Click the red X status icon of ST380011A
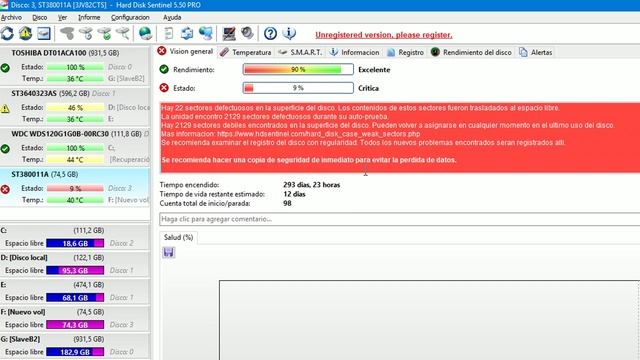The height and width of the screenshot is (360, 640). click(5, 189)
